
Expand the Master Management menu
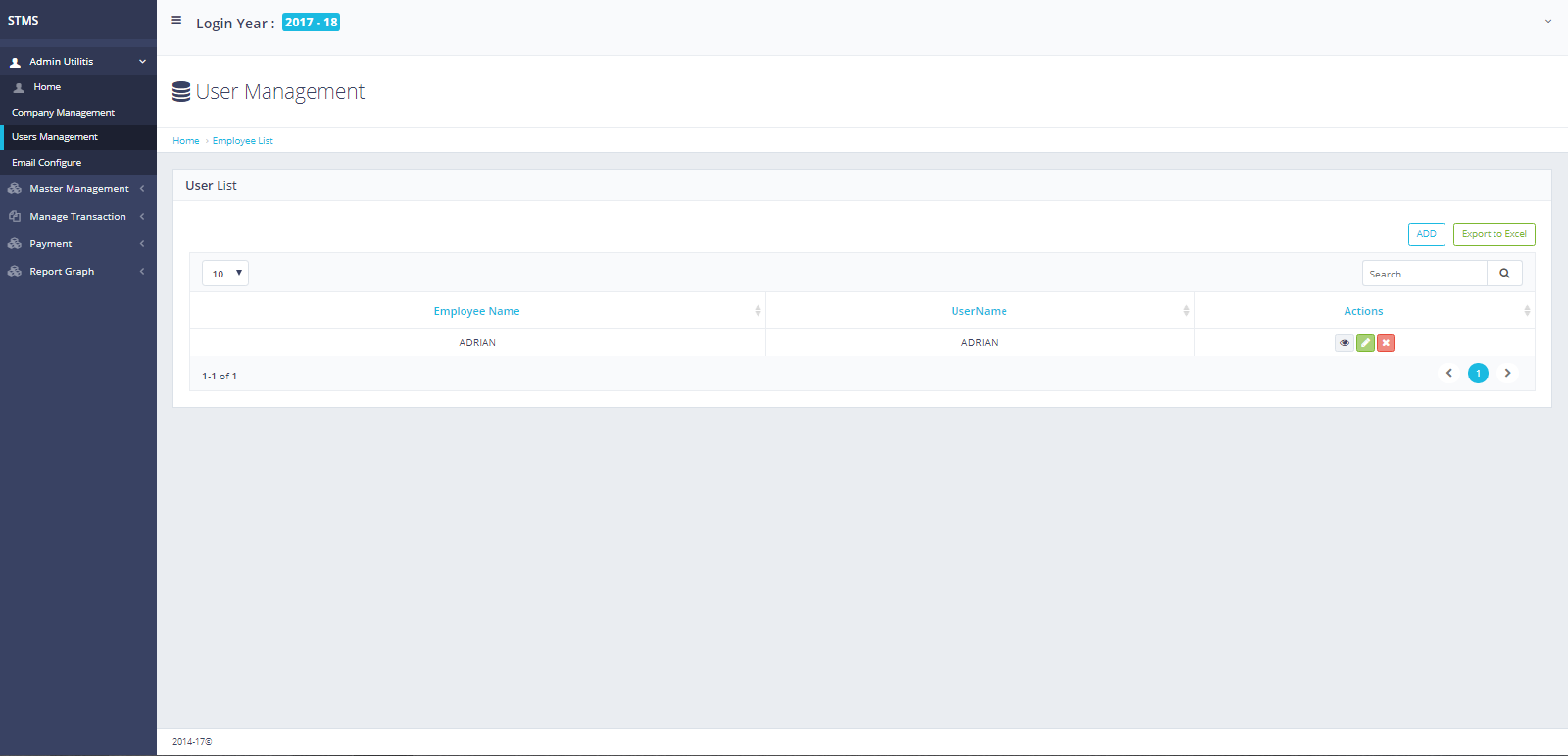78,189
